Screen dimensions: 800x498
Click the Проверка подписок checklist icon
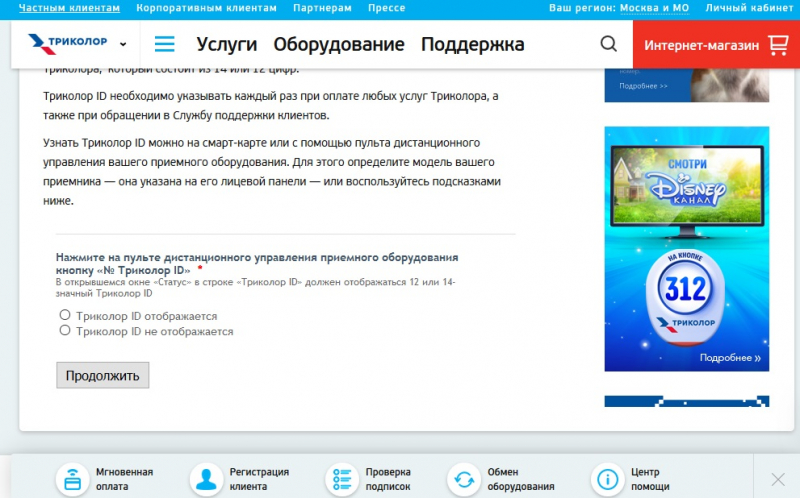pos(341,479)
